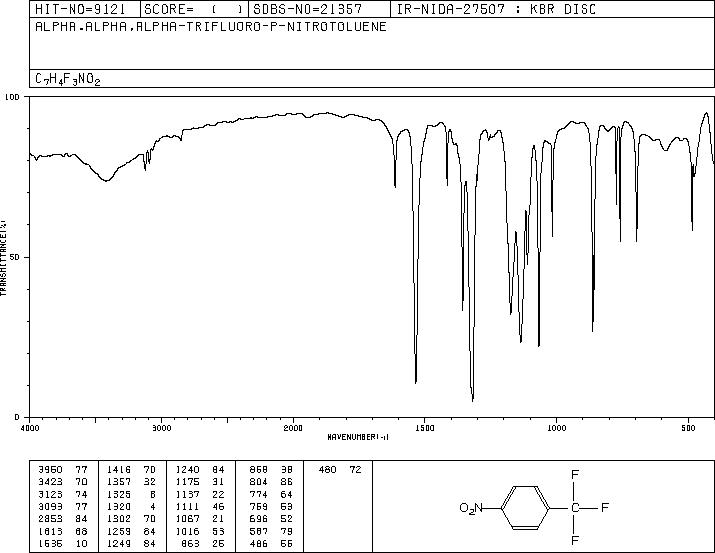Click the 1249 peak table entry

click(x=131, y=543)
